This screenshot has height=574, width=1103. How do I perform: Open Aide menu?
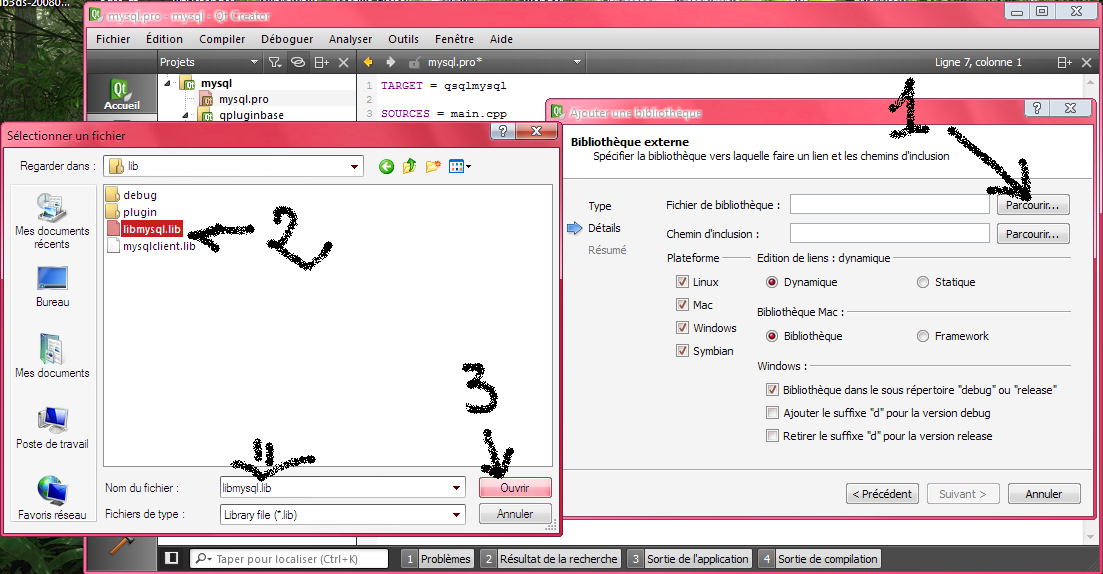point(501,39)
